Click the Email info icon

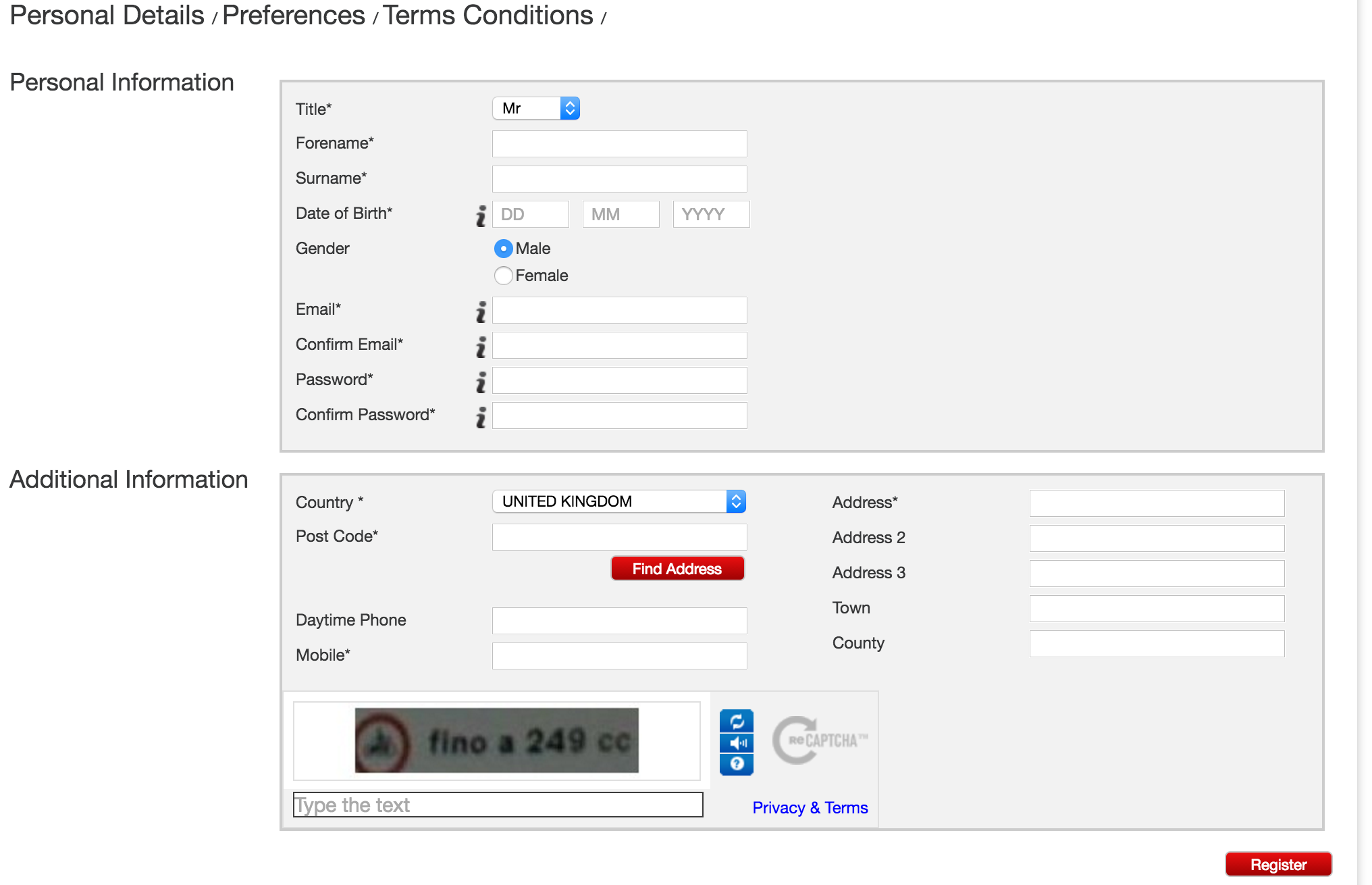(x=481, y=311)
